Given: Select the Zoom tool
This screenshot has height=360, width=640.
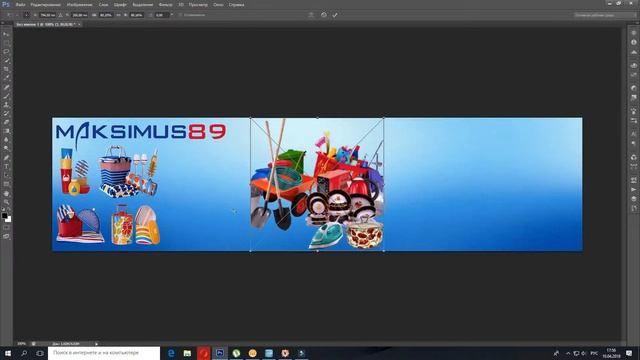Looking at the screenshot, I should tap(6, 202).
